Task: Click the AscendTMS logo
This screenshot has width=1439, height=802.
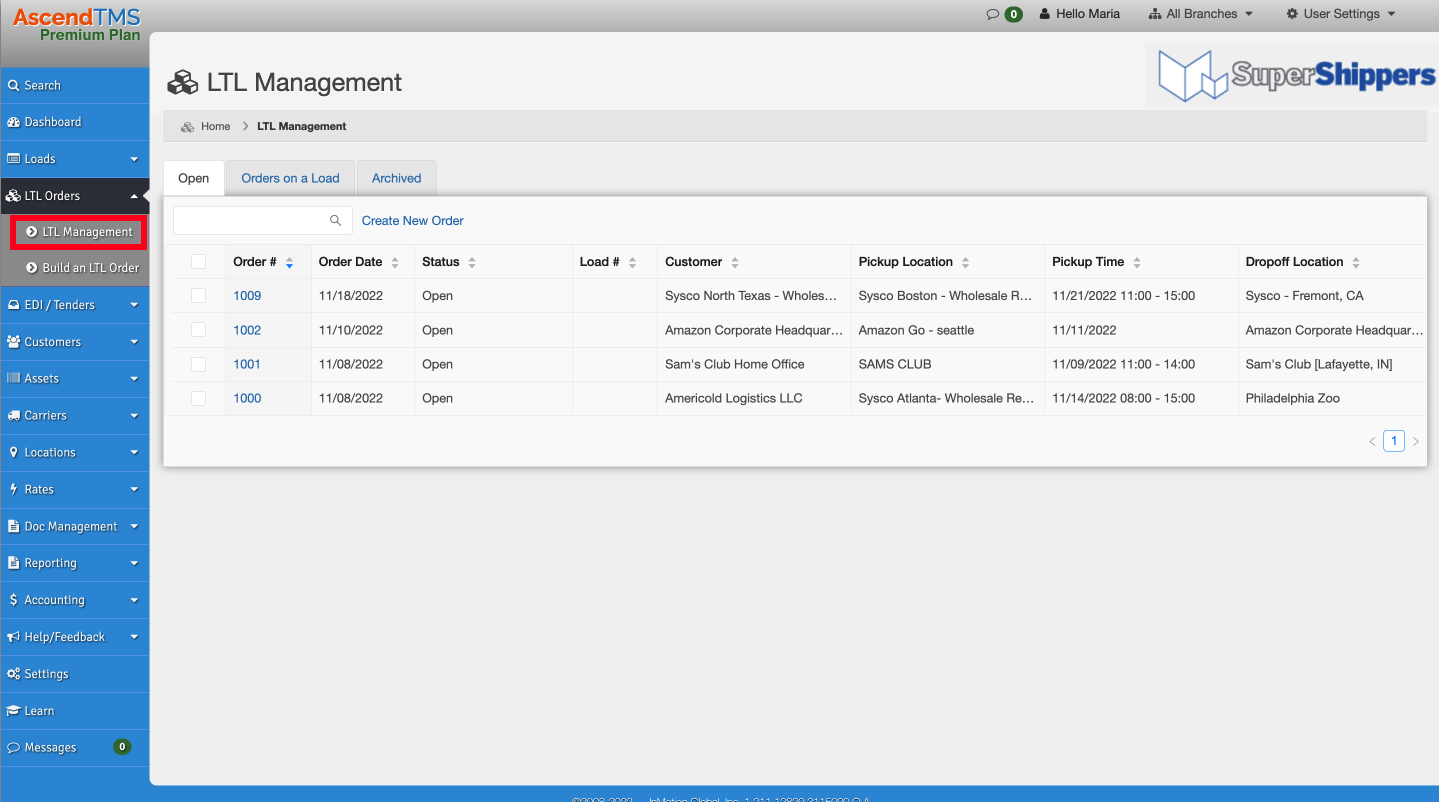Action: coord(77,16)
